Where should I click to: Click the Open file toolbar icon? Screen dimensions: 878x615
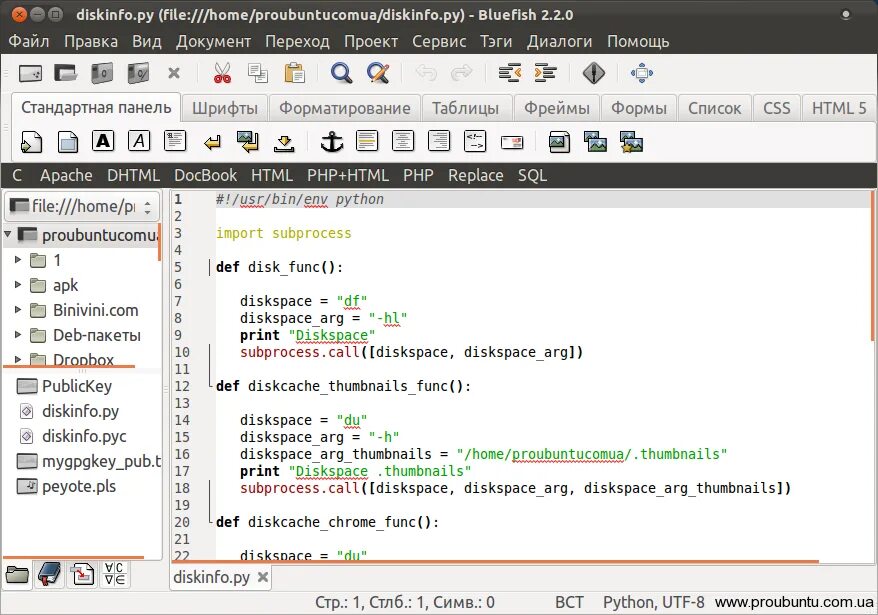coord(66,73)
